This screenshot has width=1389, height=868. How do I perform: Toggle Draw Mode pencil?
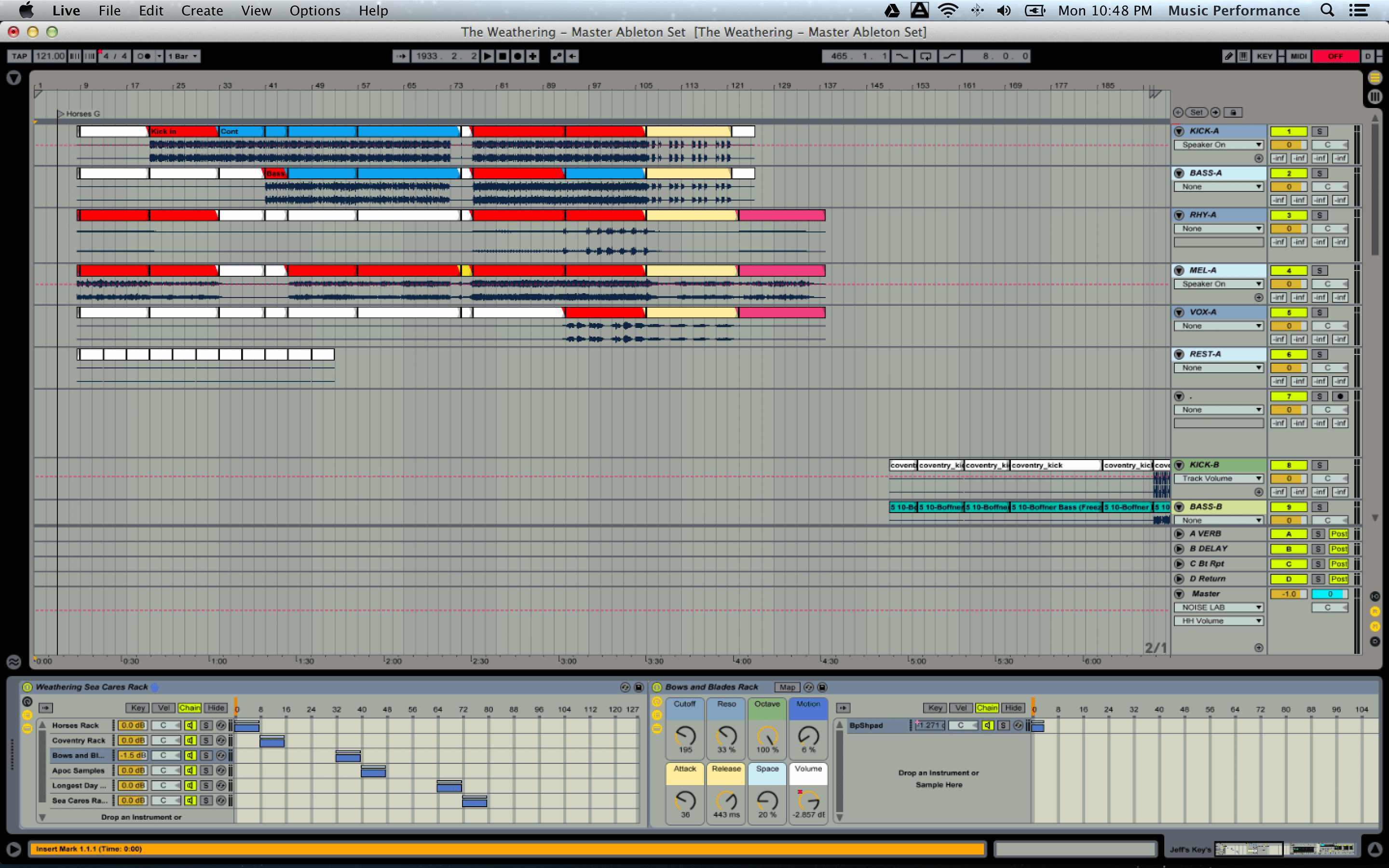click(1228, 55)
